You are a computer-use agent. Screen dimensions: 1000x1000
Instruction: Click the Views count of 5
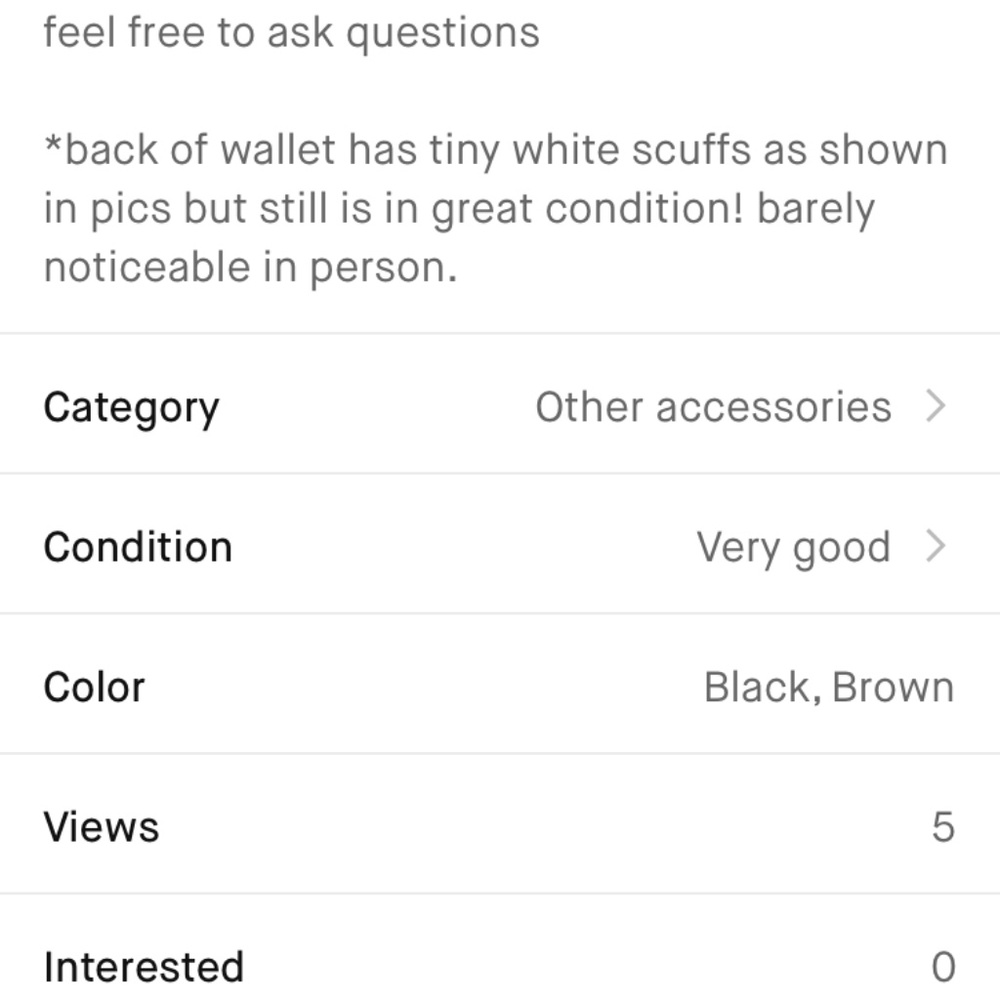coord(943,827)
